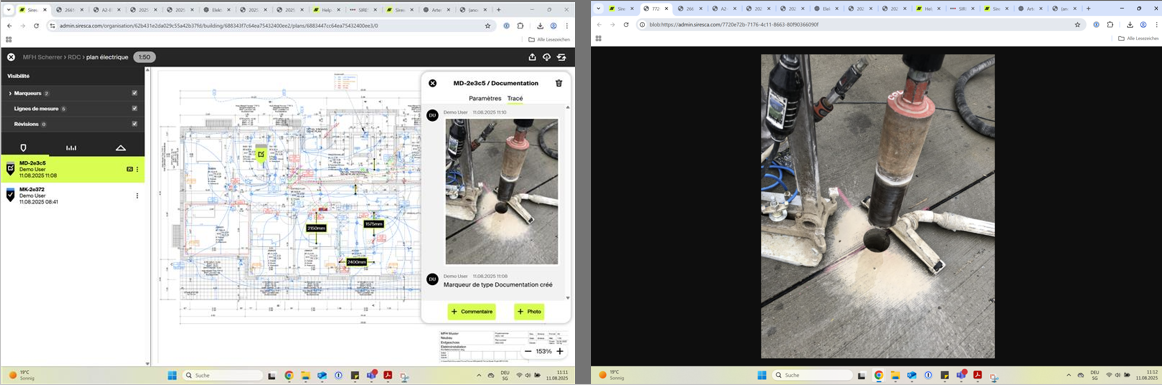The width and height of the screenshot is (1162, 385).
Task: Toggle the Lignes de mesure checkbox
Action: (x=134, y=108)
